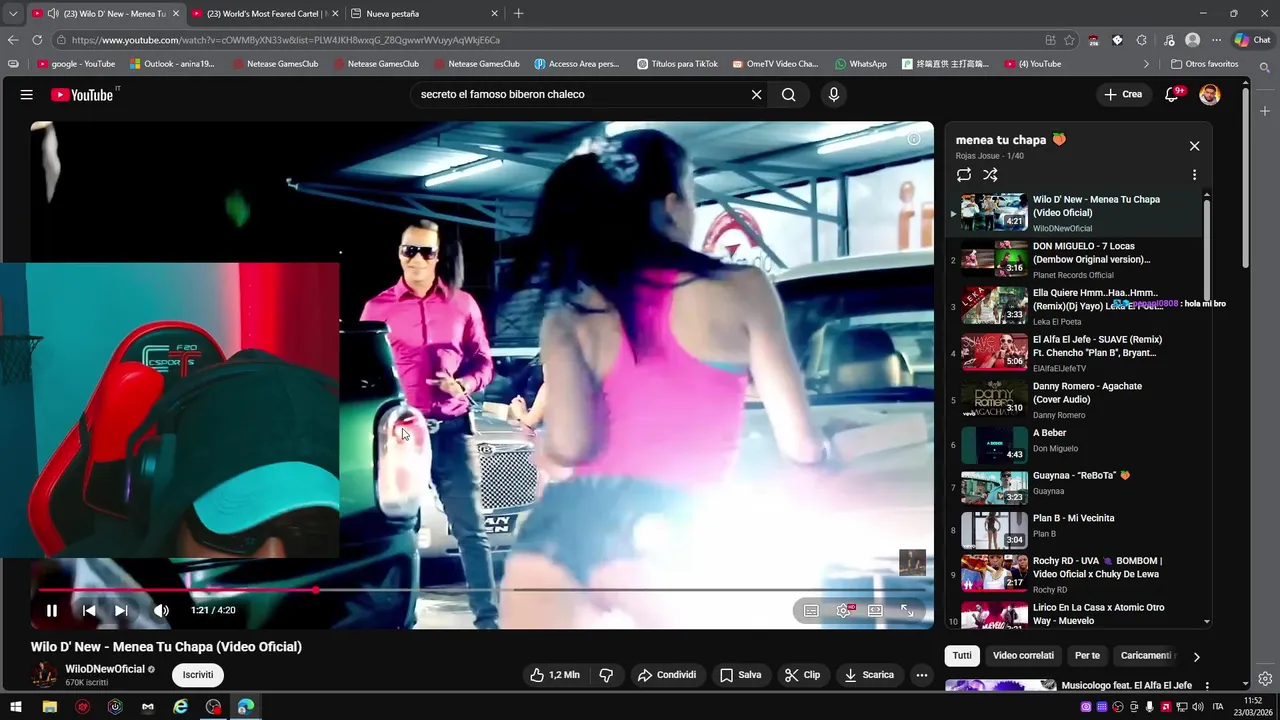Play Guaynaa - ReBoTa playlist item

coord(1075,487)
